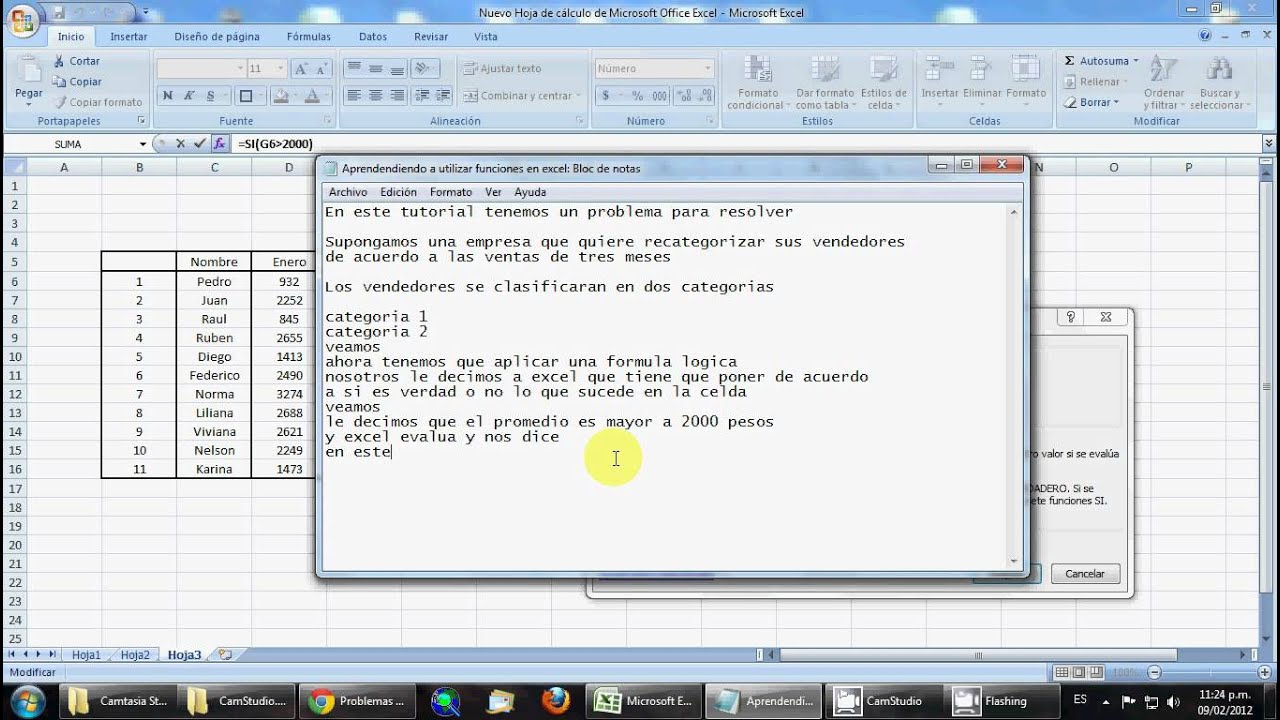
Task: Open Ordenar y filtrar
Action: [x=1163, y=83]
